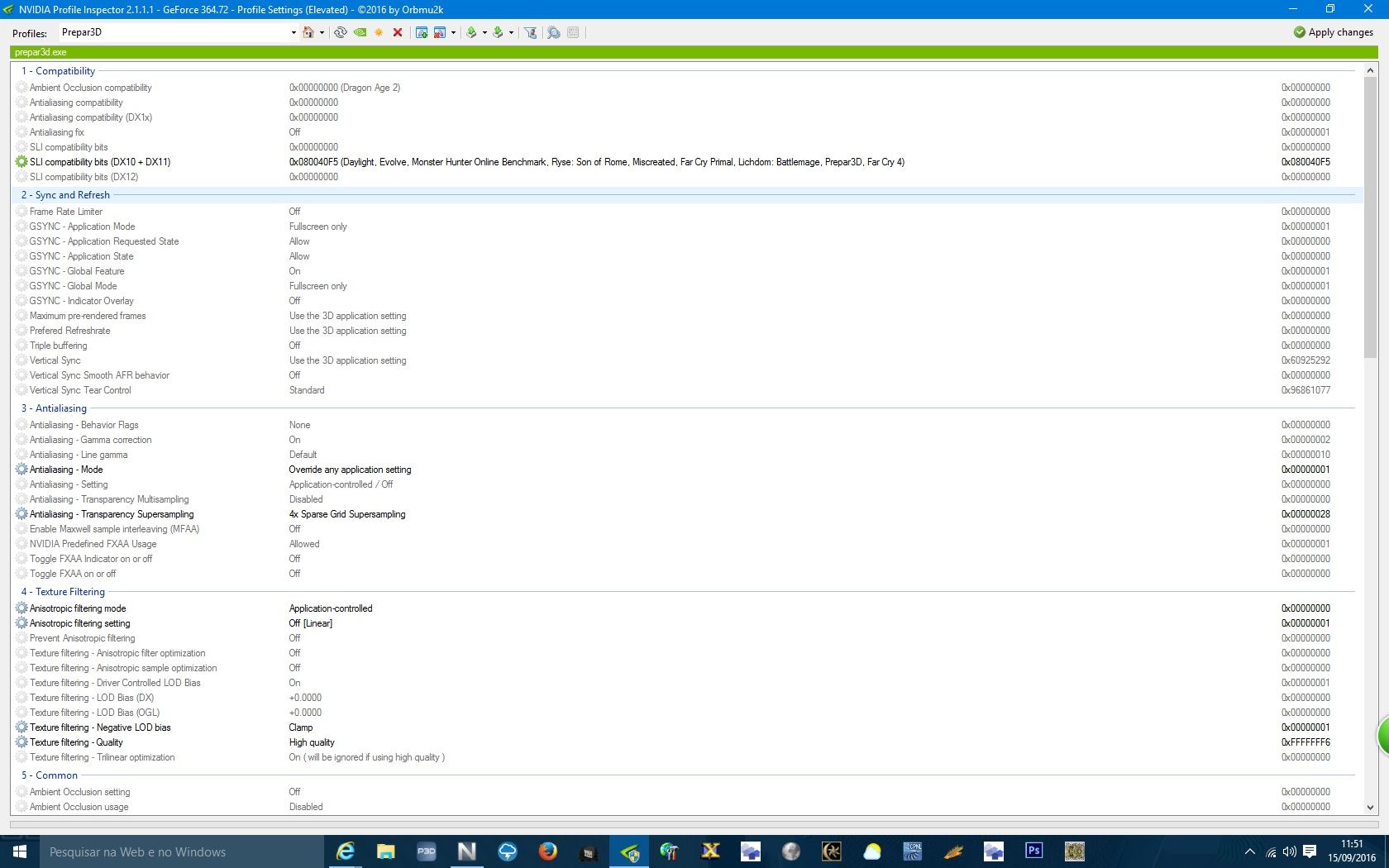
Task: Click the add application to profile icon
Action: click(422, 32)
